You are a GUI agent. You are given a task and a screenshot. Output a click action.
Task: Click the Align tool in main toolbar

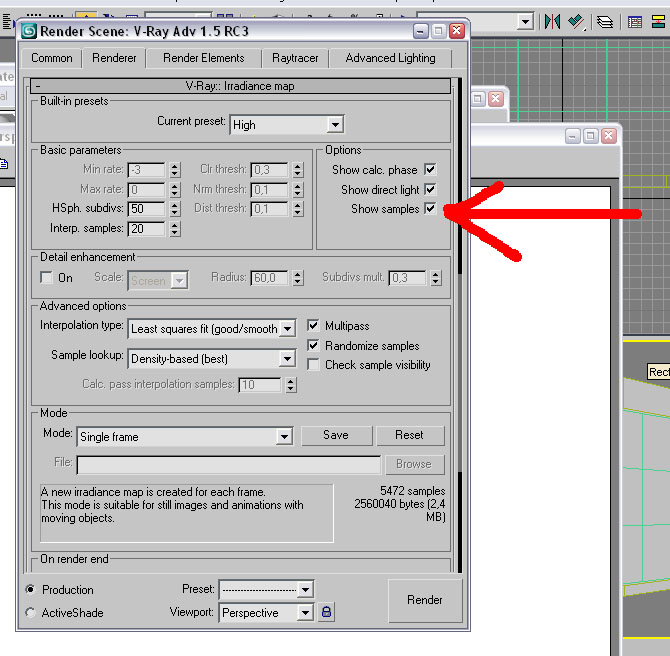(576, 21)
